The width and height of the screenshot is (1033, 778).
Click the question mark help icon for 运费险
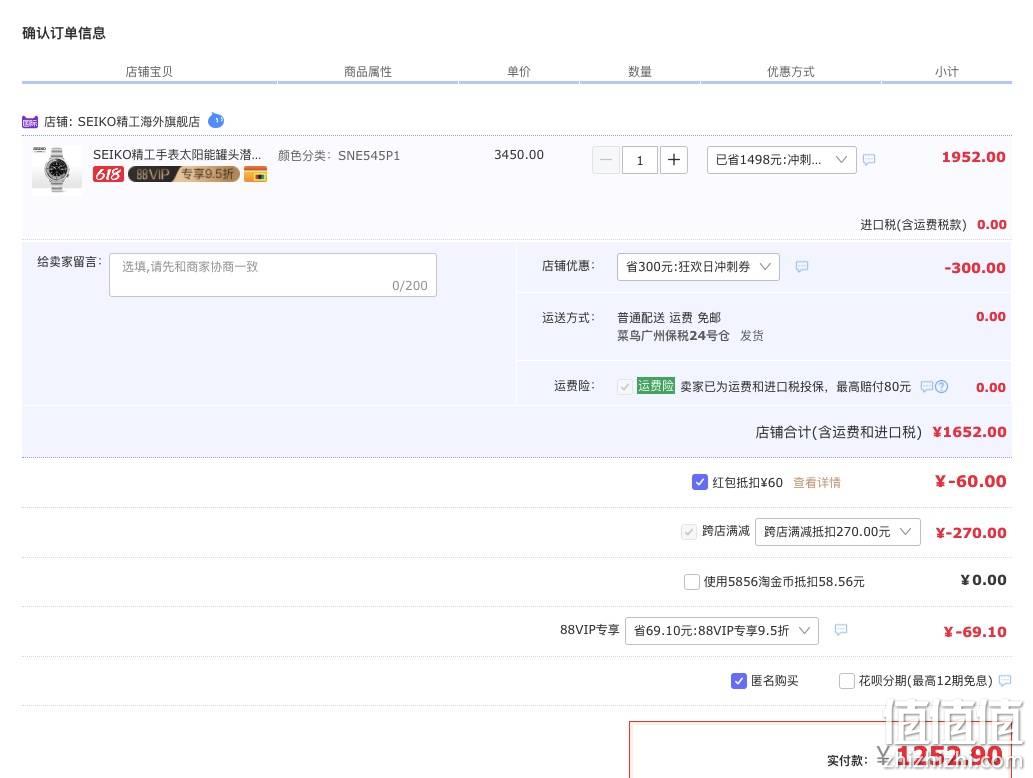[942, 387]
